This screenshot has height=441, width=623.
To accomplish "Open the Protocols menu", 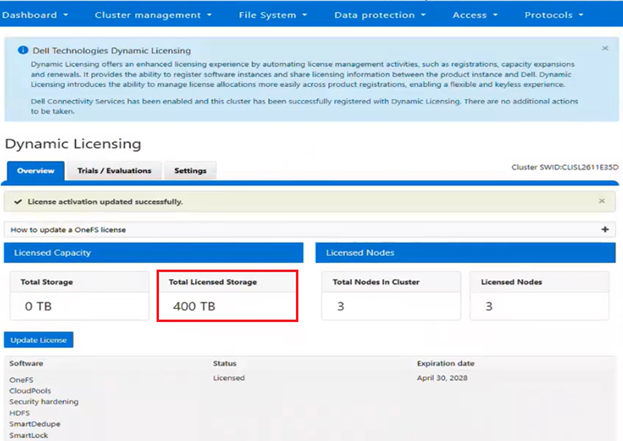I will (553, 15).
